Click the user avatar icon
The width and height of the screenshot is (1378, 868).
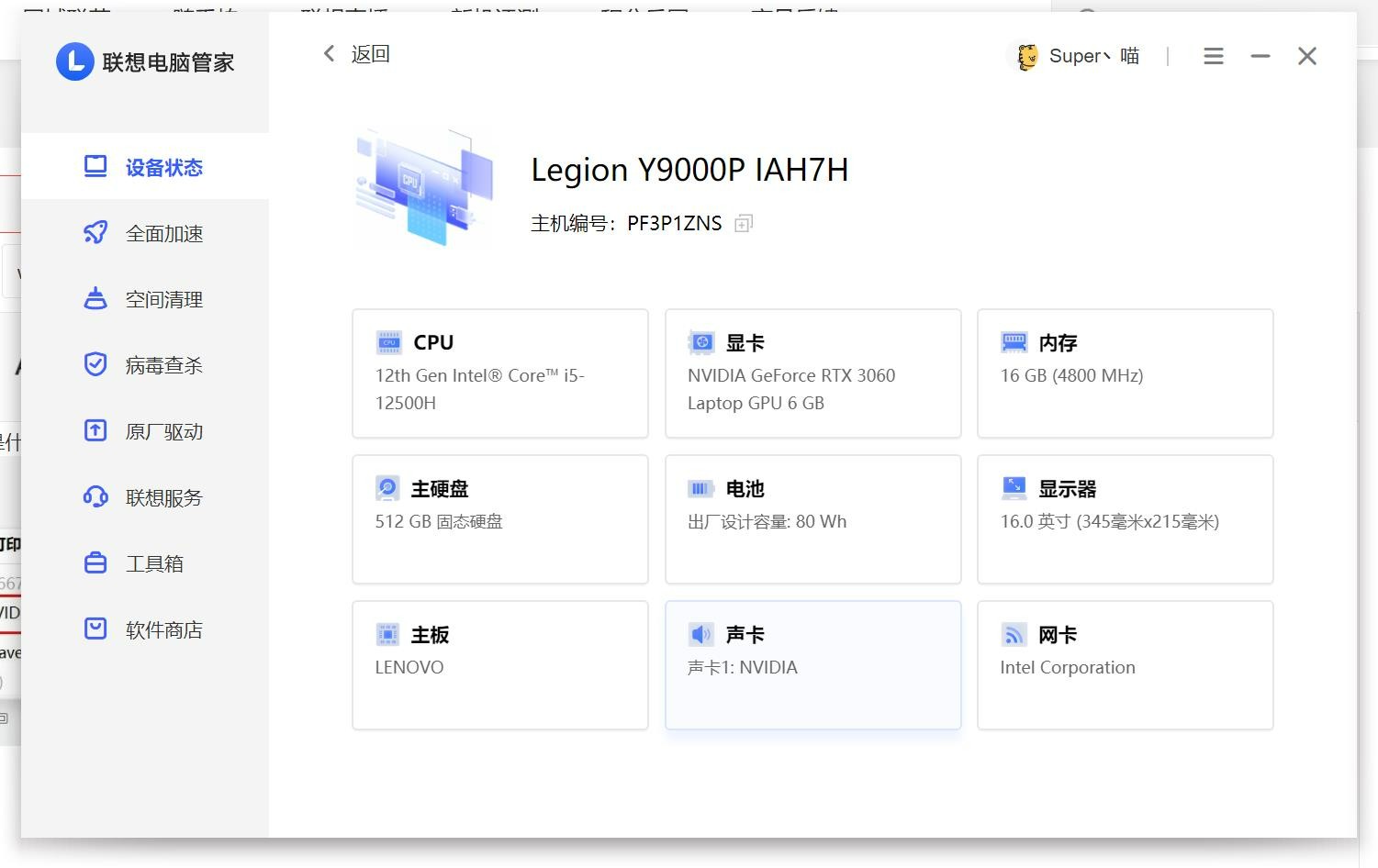pyautogui.click(x=1027, y=56)
